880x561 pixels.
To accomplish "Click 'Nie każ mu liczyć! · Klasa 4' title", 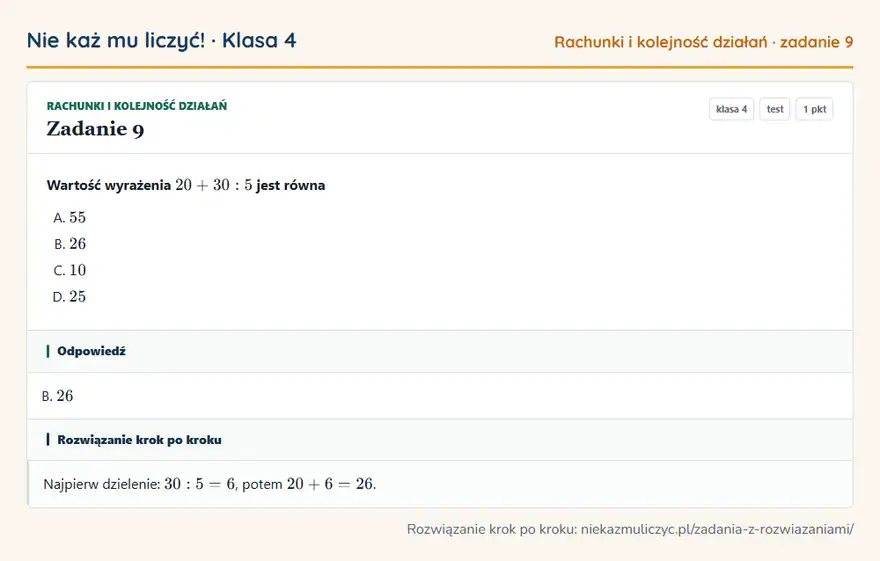I will [162, 40].
